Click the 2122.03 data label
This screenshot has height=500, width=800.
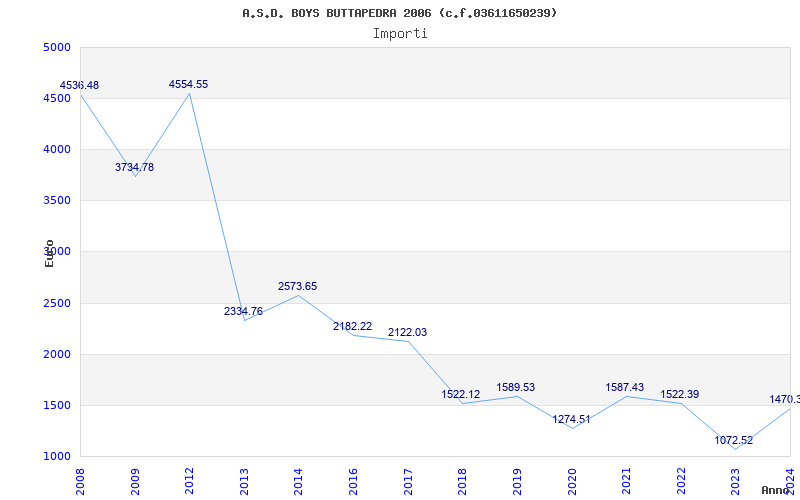tap(408, 333)
